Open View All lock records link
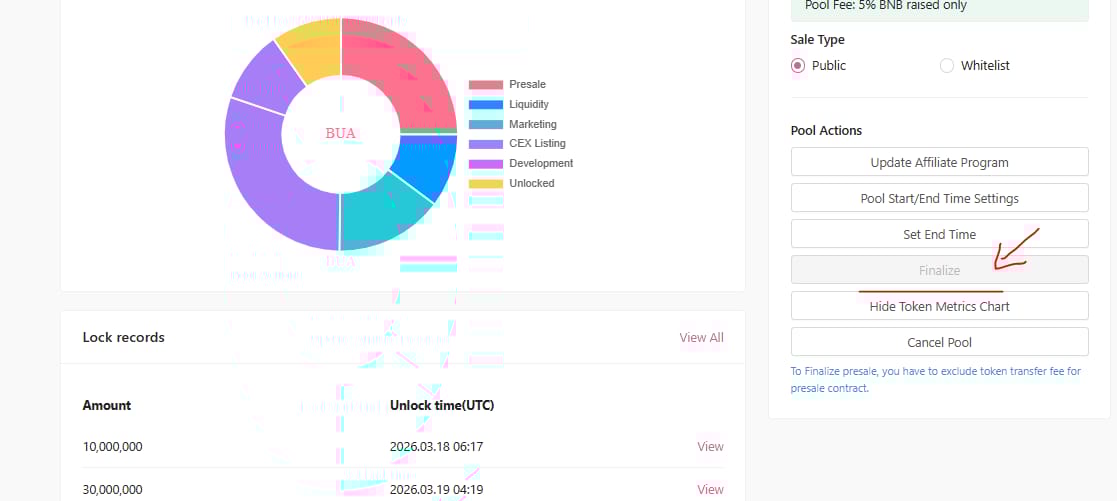The width and height of the screenshot is (1117, 501). point(701,337)
